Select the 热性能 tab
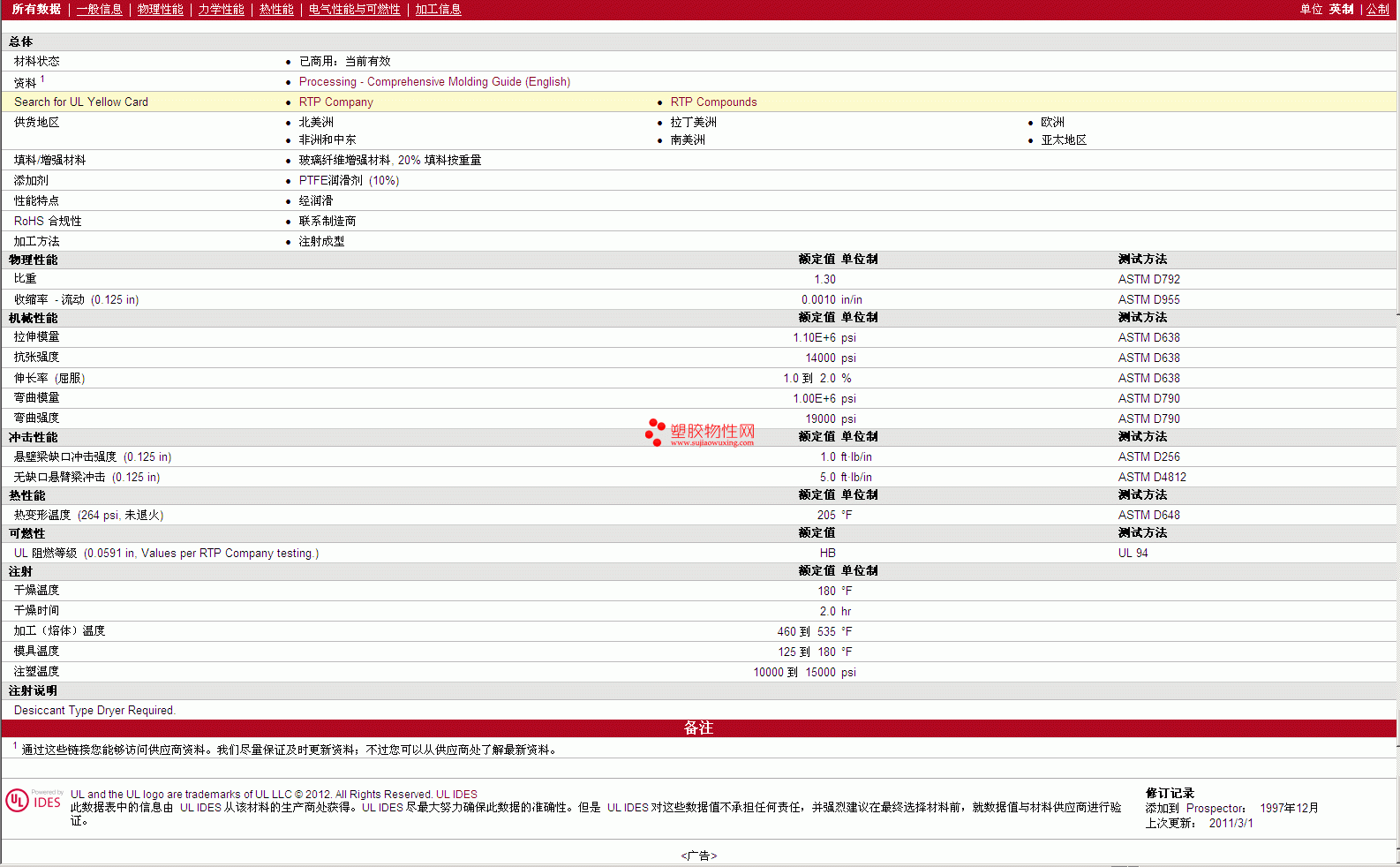This screenshot has width=1400, height=867. click(x=276, y=9)
